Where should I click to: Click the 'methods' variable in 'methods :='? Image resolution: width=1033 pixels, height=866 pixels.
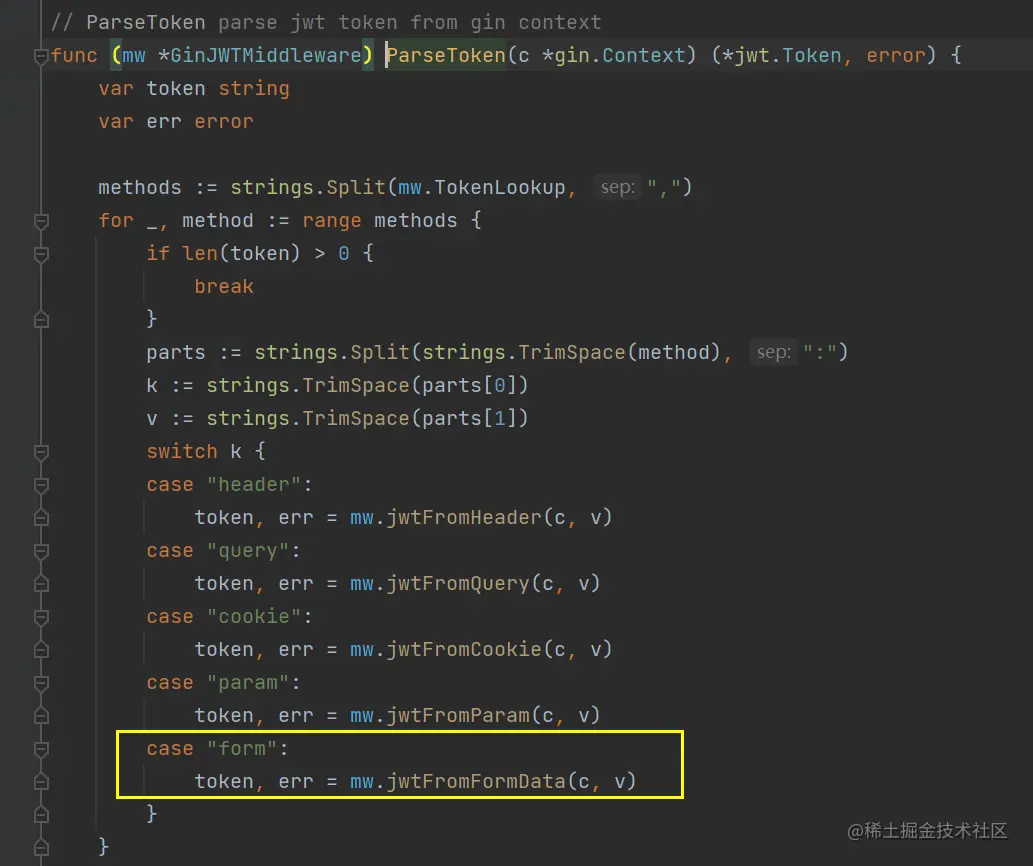140,187
